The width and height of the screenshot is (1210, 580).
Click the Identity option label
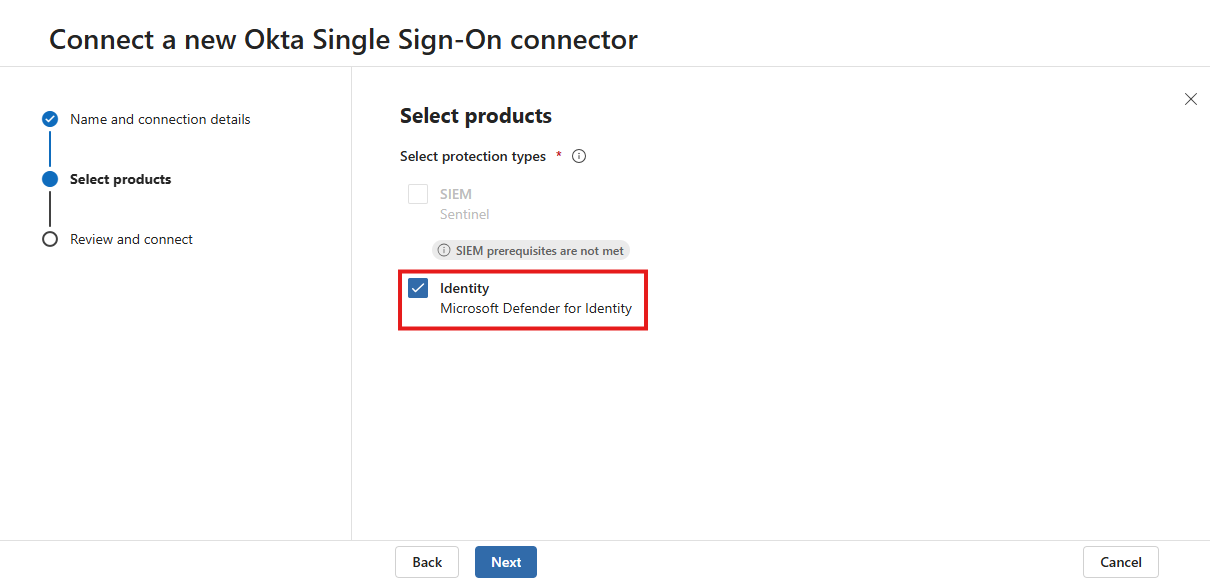point(464,288)
